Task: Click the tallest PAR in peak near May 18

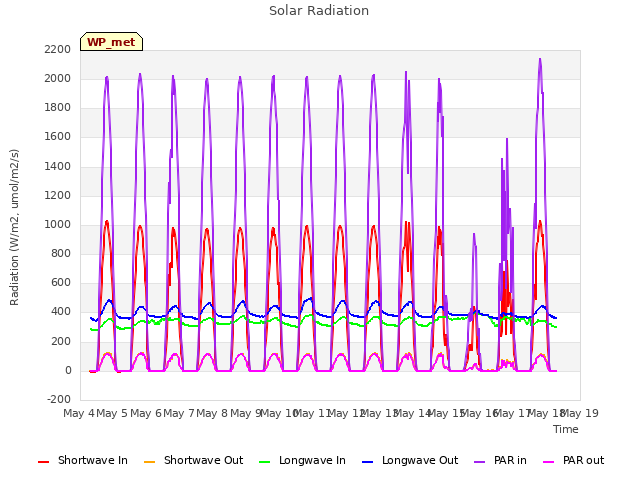Action: click(x=540, y=60)
